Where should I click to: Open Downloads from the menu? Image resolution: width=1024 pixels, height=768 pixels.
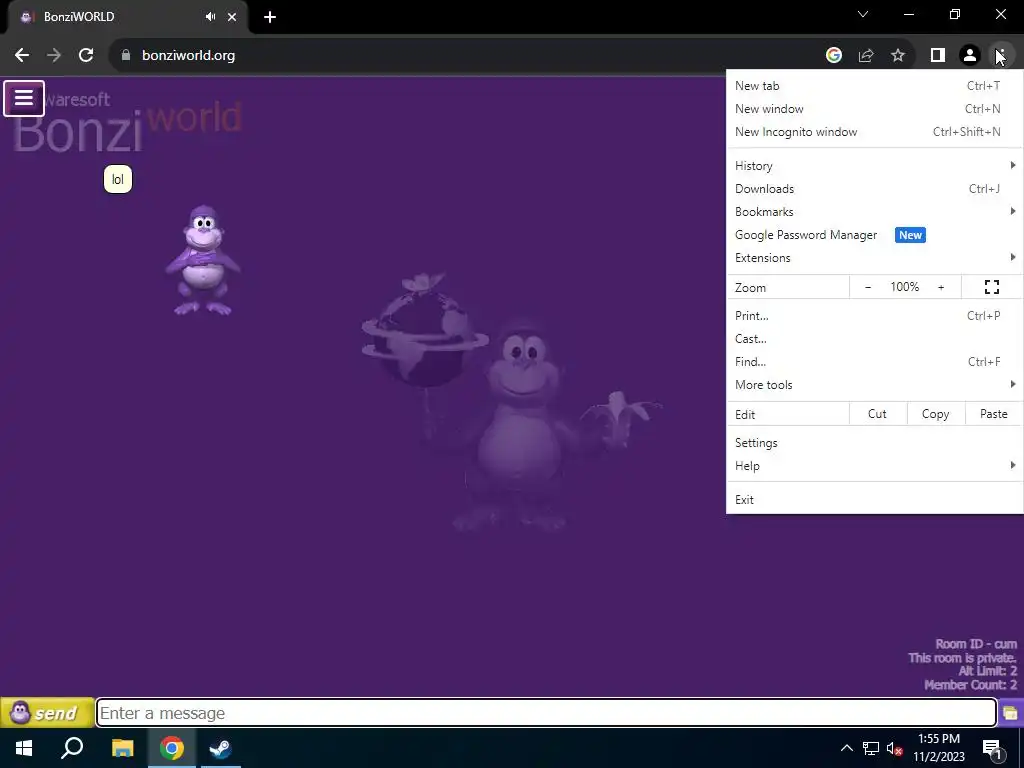[874, 189]
